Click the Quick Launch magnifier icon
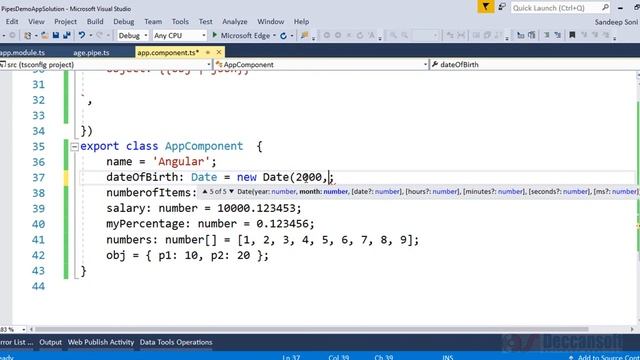640x360 pixels. click(x=605, y=7)
